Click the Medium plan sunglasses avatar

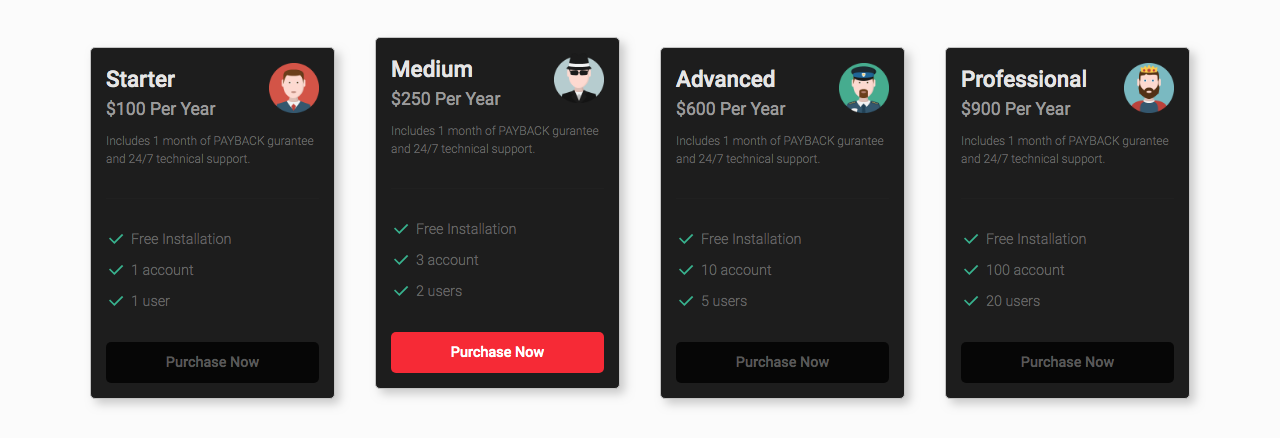pos(579,78)
